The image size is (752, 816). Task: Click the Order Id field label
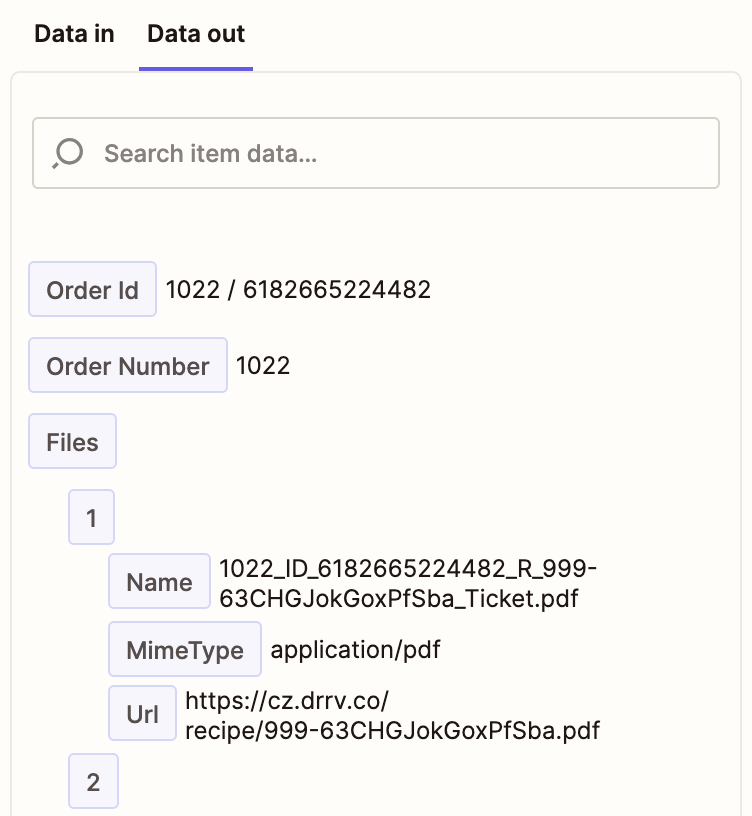92,290
